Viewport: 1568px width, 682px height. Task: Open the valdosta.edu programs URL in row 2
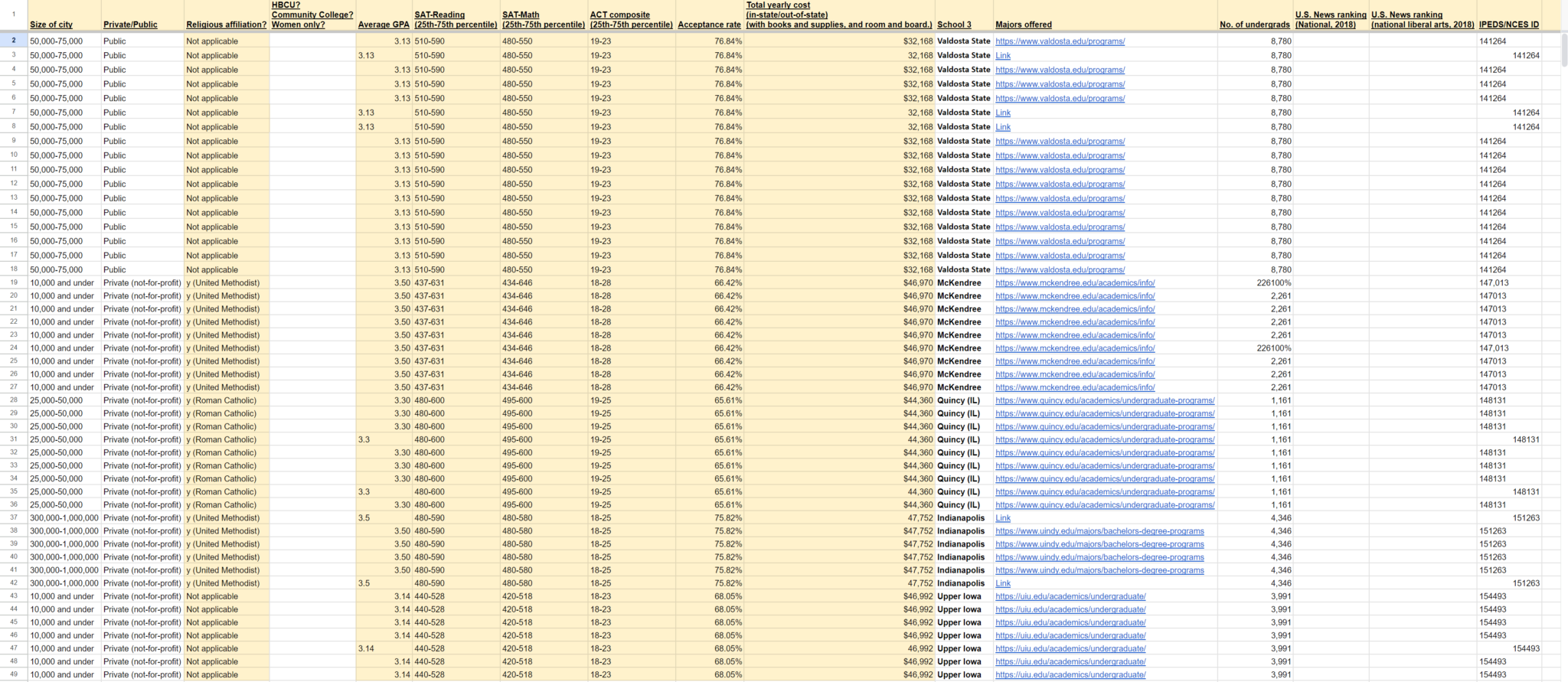(1060, 41)
